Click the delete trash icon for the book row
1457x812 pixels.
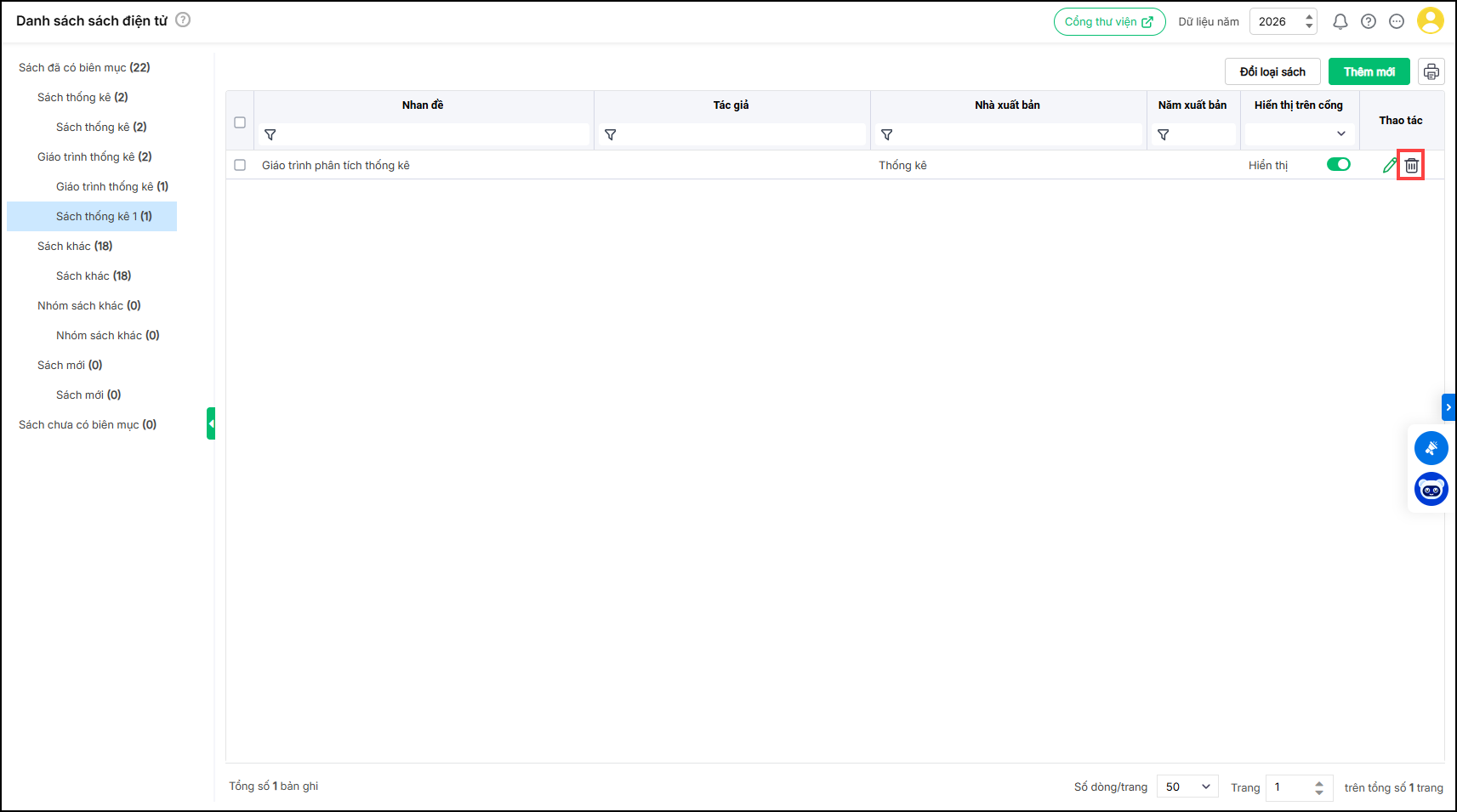coord(1411,165)
